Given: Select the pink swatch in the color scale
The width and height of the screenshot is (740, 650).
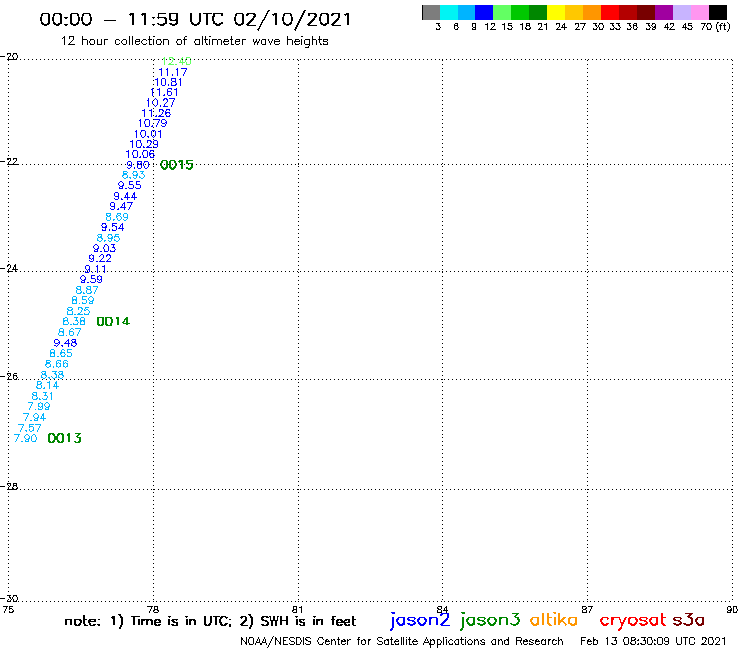Looking at the screenshot, I should 699,12.
